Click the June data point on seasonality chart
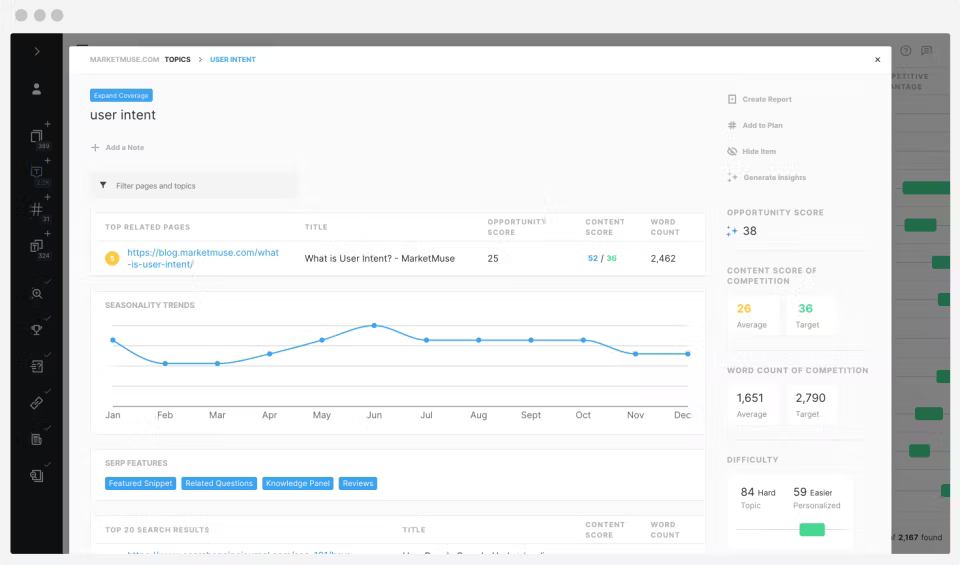Image resolution: width=960 pixels, height=565 pixels. point(374,326)
